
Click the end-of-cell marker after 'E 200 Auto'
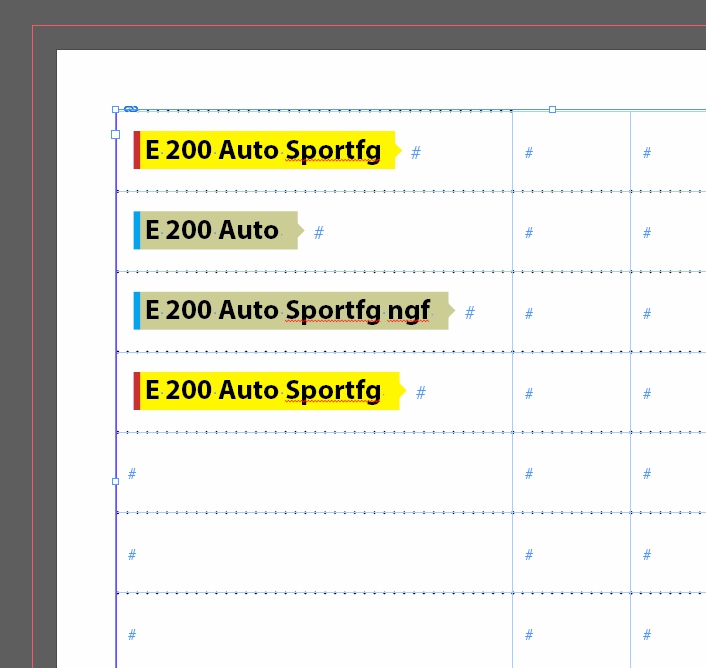pyautogui.click(x=319, y=233)
